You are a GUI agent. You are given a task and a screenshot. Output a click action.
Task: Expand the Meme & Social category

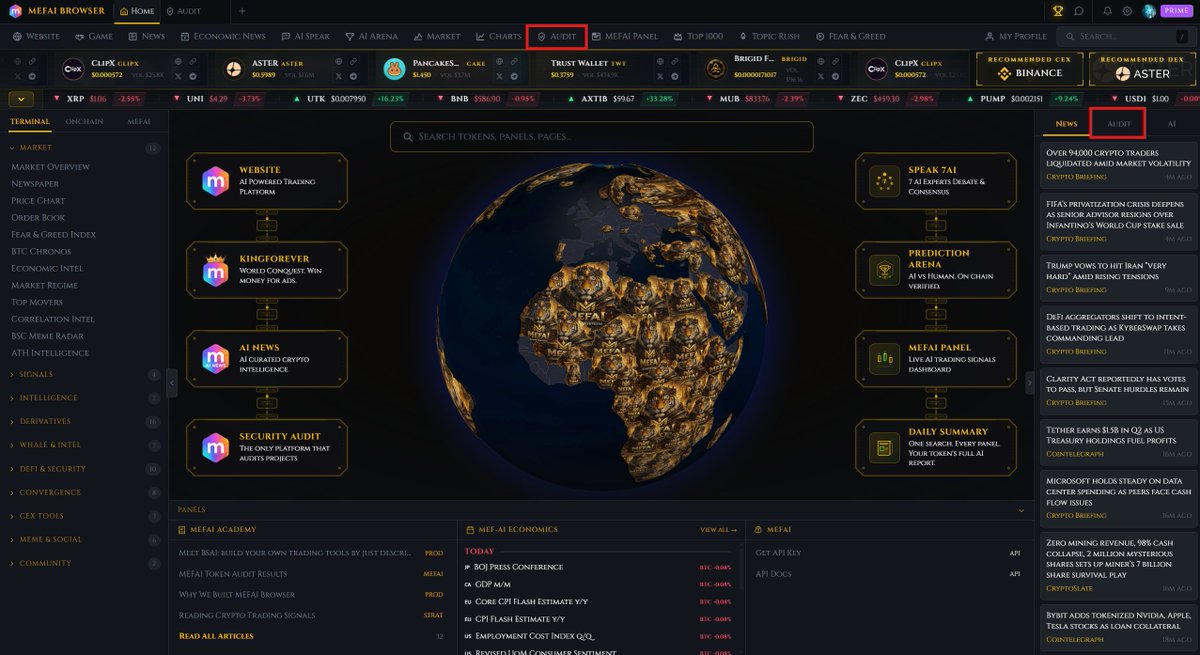coord(84,540)
